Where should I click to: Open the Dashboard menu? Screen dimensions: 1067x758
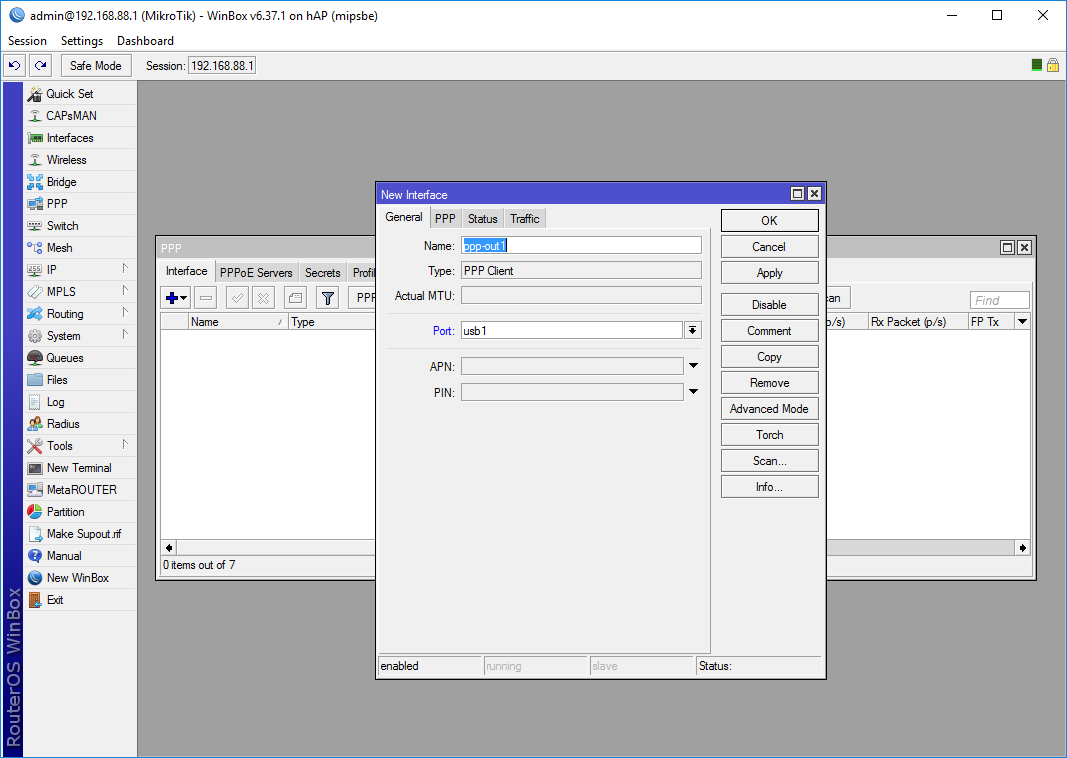coord(145,41)
